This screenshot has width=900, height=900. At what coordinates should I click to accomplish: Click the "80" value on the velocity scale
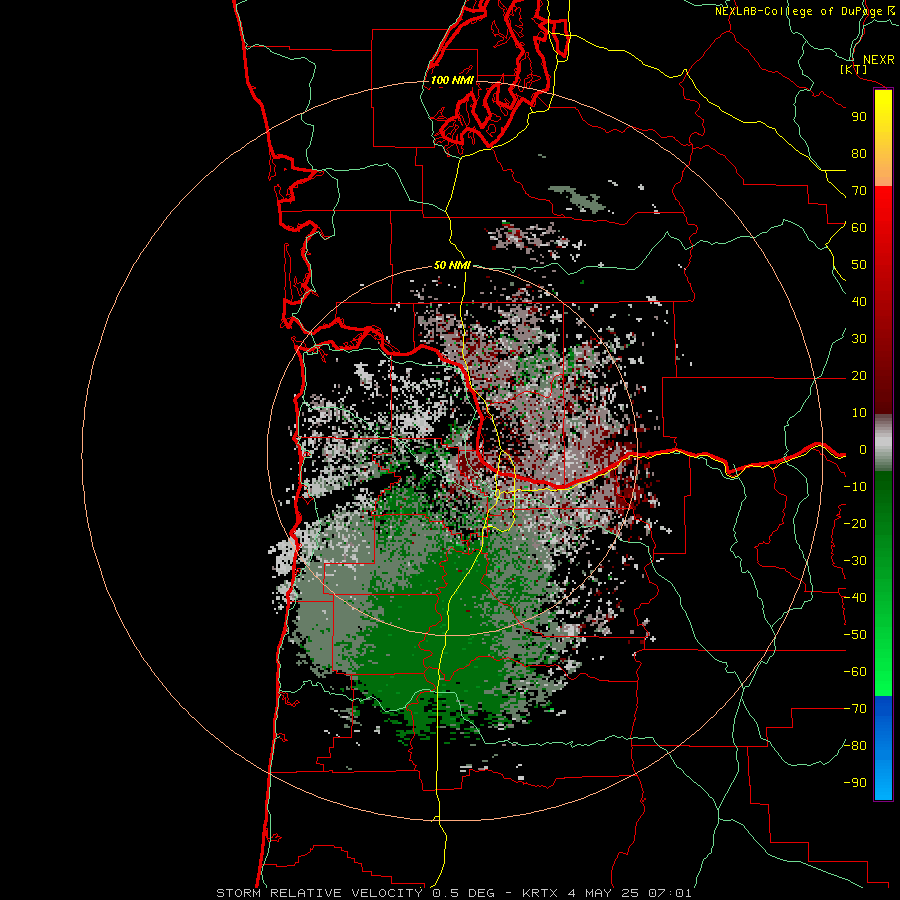[x=859, y=153]
